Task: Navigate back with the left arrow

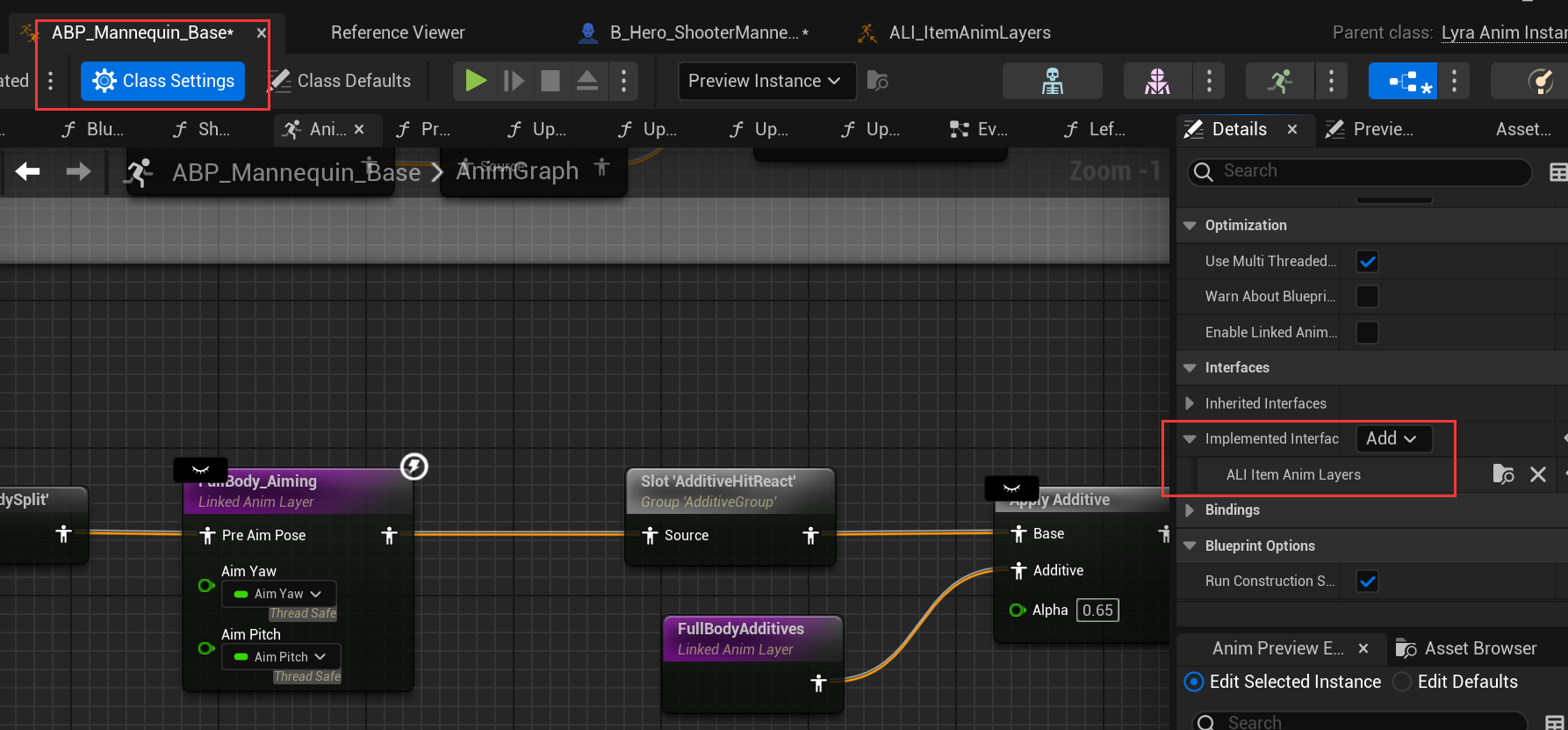Action: (x=28, y=171)
